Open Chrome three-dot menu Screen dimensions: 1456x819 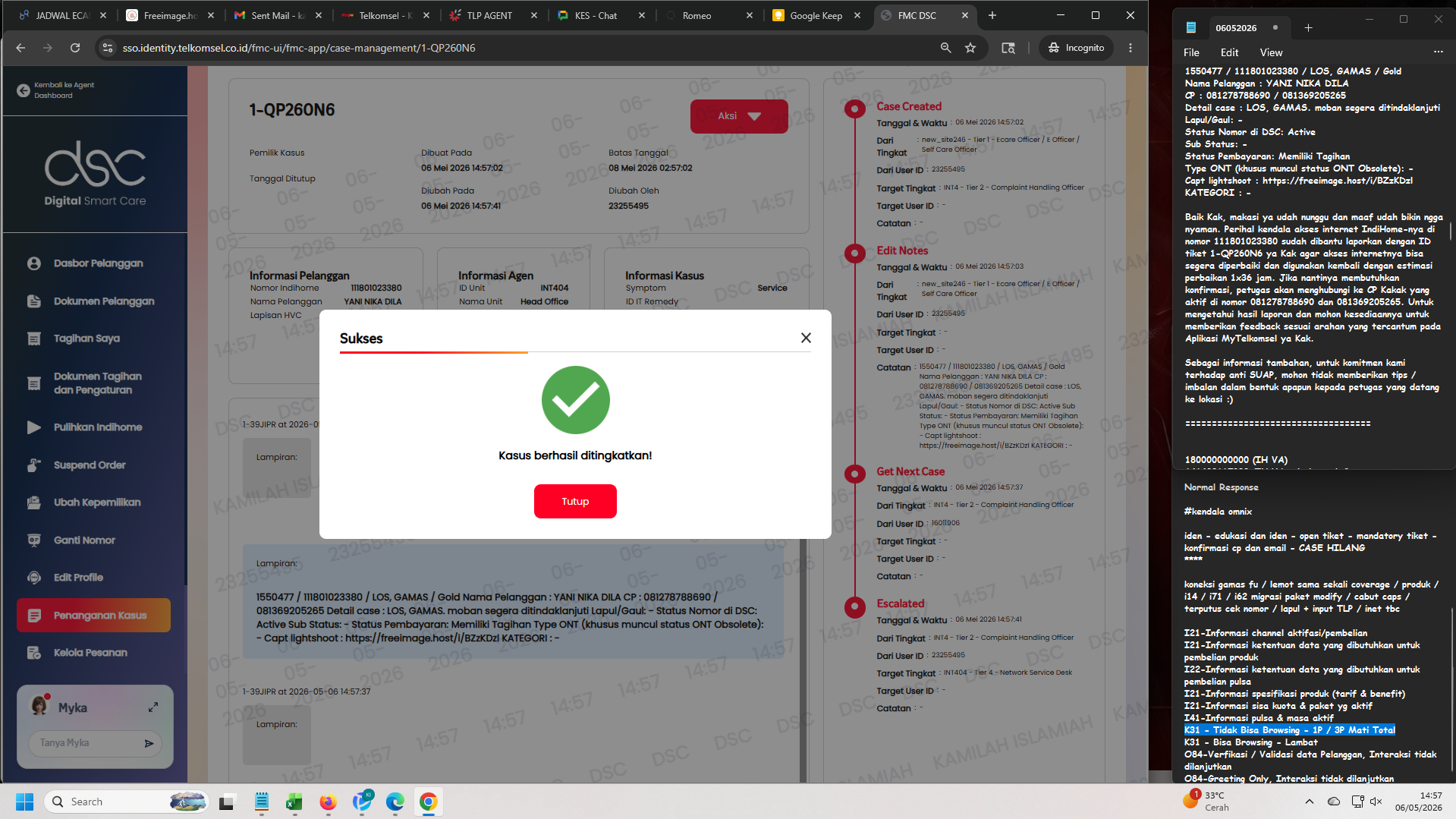tap(1131, 48)
